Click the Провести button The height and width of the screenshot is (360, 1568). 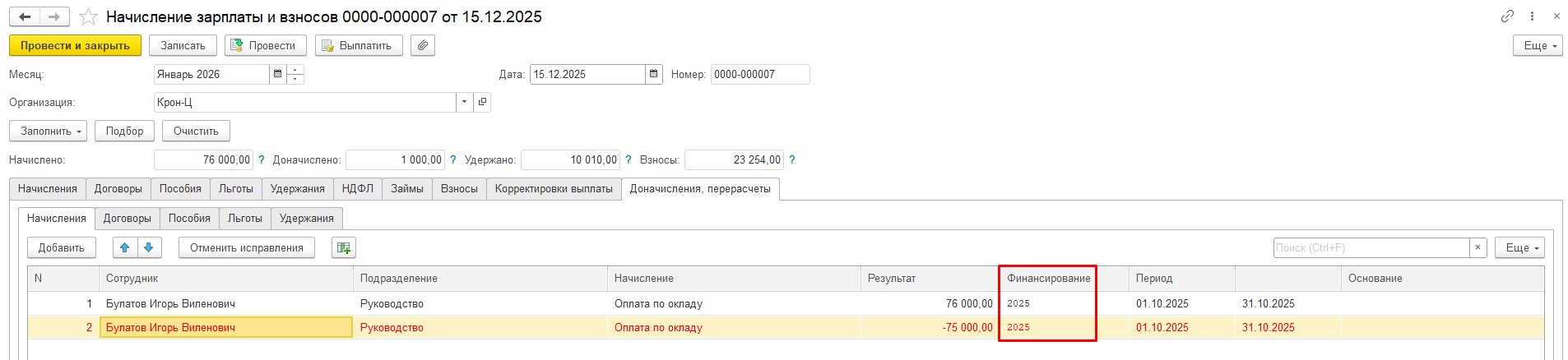point(265,46)
